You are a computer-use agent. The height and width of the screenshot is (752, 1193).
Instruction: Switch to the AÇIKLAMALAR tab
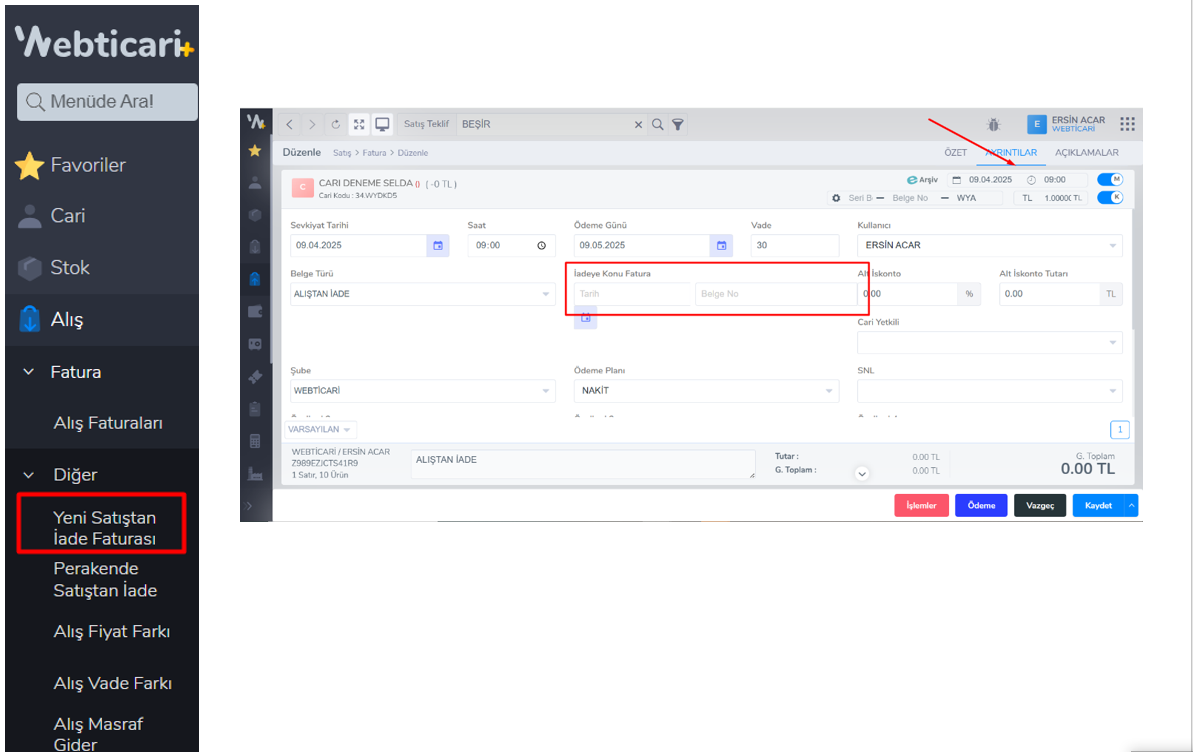[1080, 153]
